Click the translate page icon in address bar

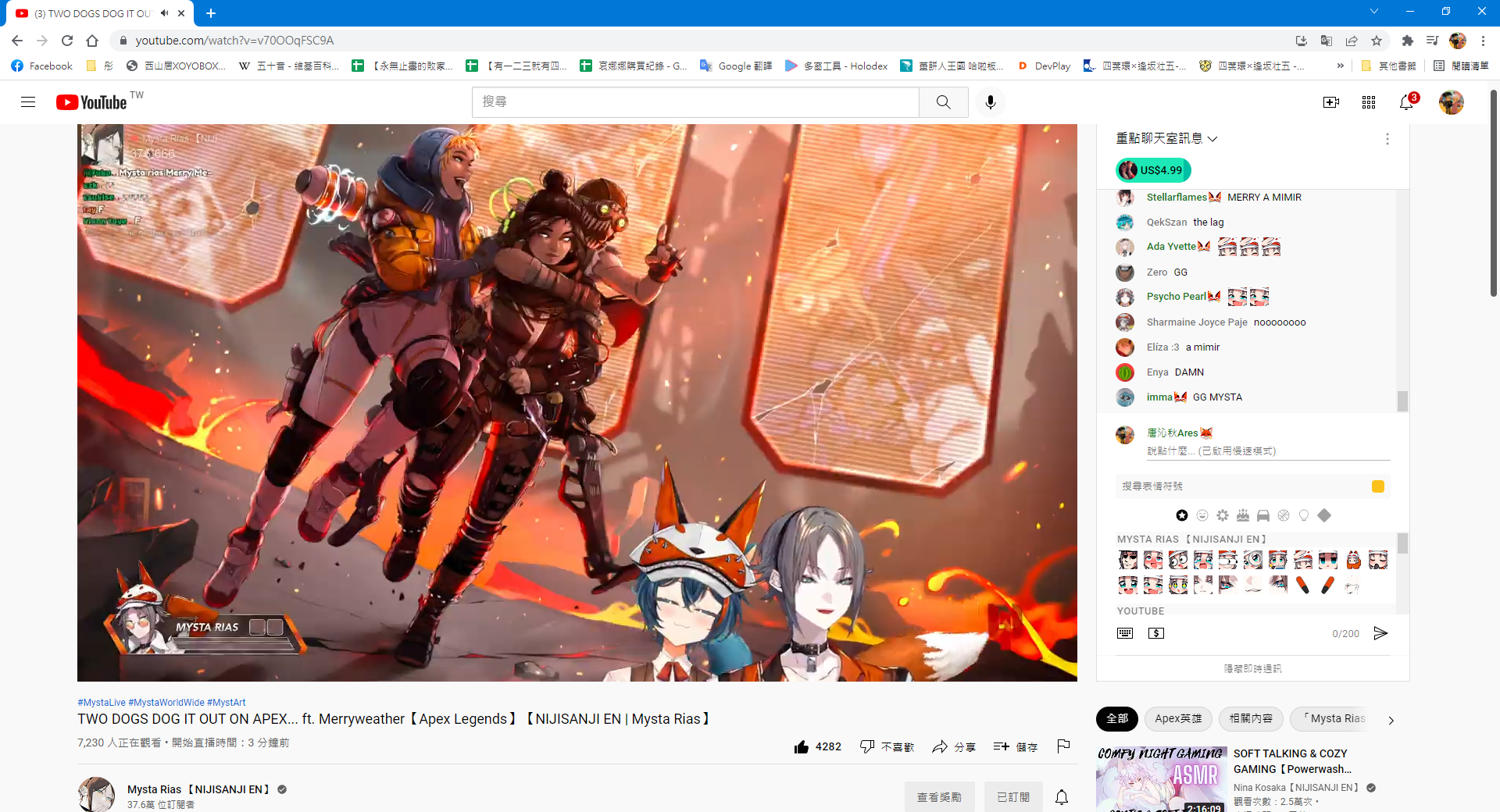(1327, 41)
